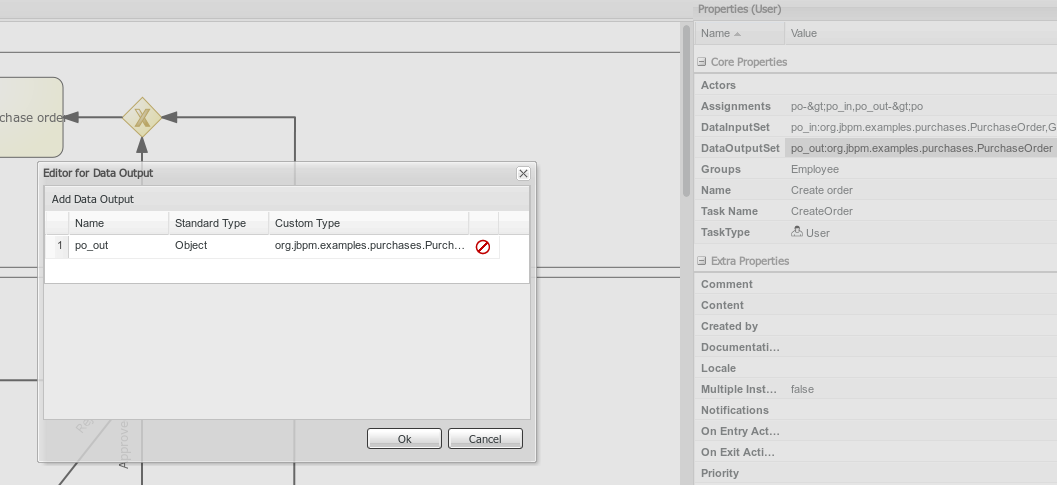1057x485 pixels.
Task: Select the DataInputSet property value
Action: (x=920, y=127)
